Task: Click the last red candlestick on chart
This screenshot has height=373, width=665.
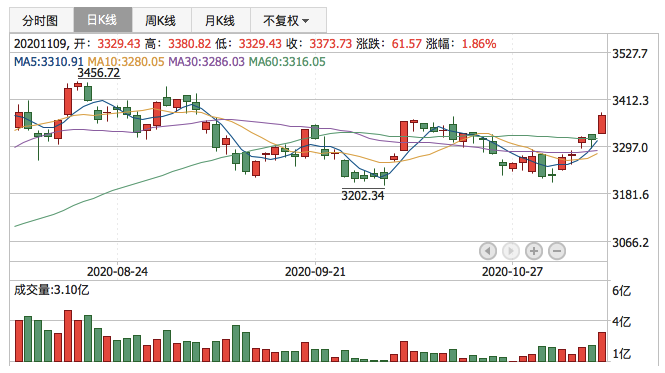Action: click(x=602, y=124)
